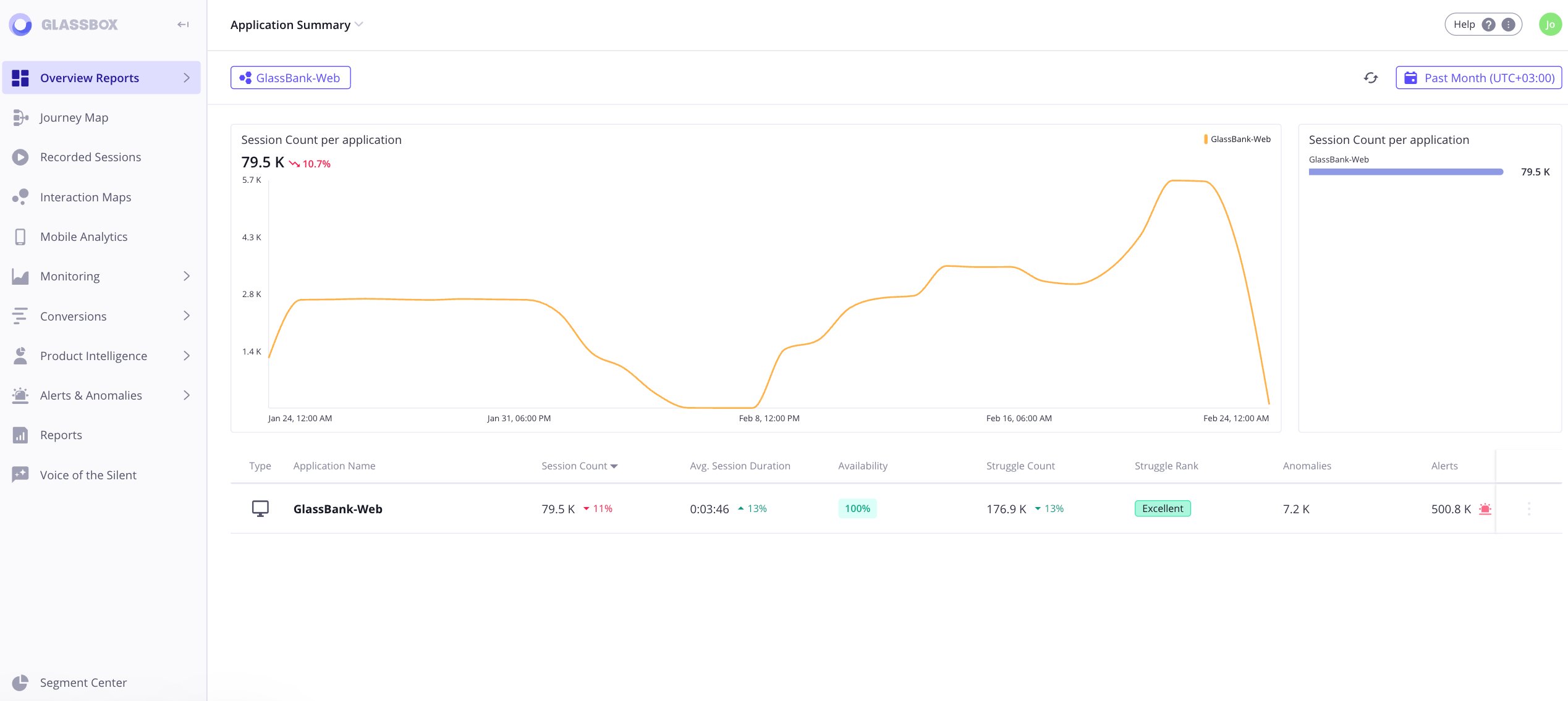1568x701 pixels.
Task: Expand the Conversions submenu chevron
Action: click(186, 316)
